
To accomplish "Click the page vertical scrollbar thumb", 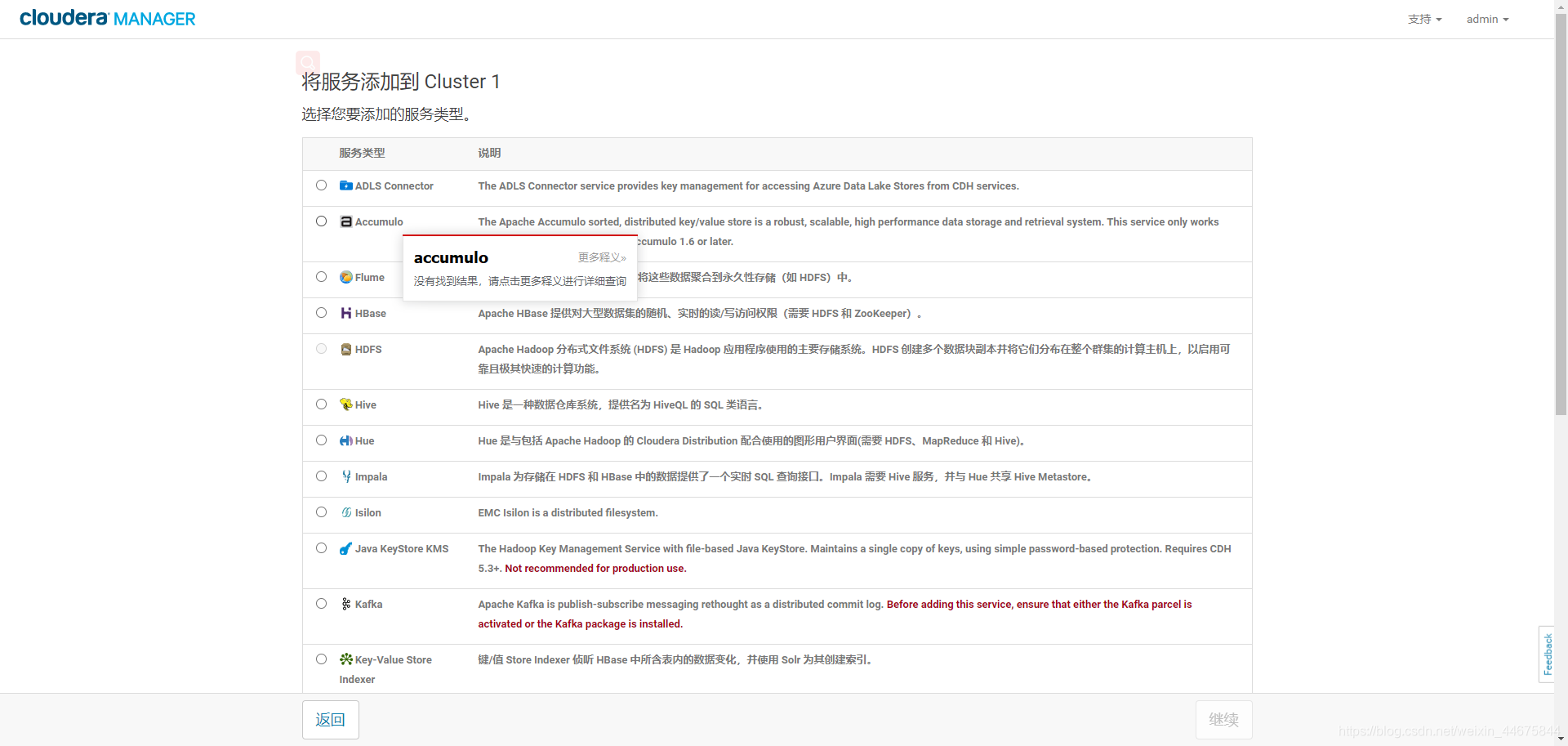I will click(x=1561, y=214).
